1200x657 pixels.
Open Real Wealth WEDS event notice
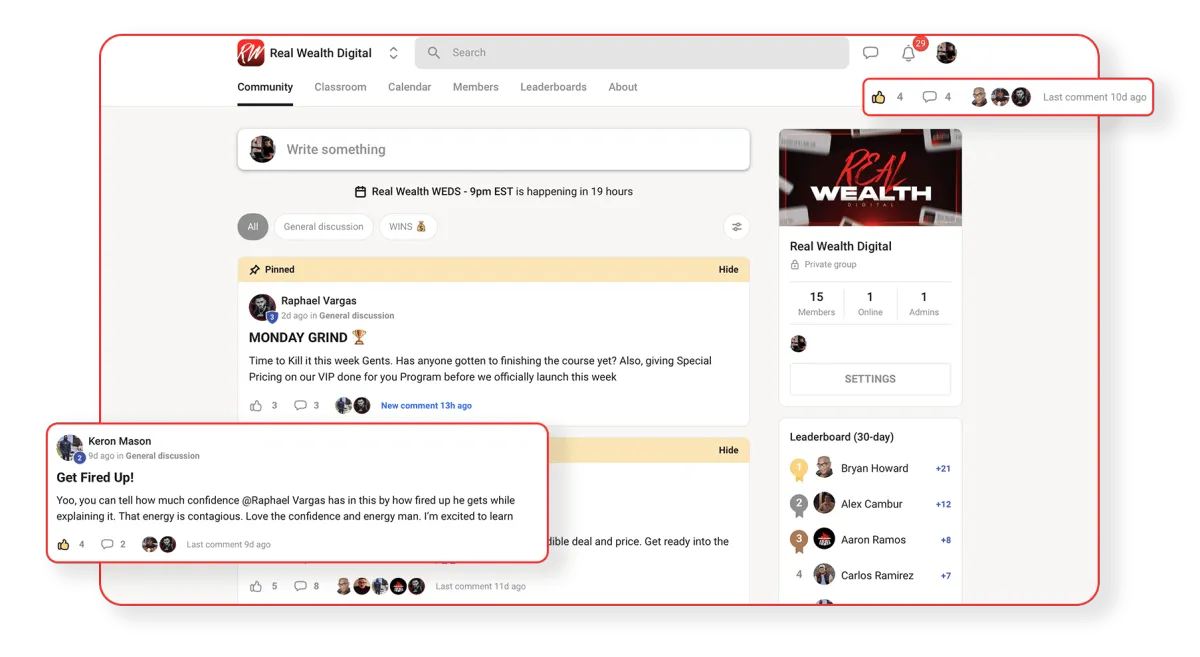pos(502,191)
